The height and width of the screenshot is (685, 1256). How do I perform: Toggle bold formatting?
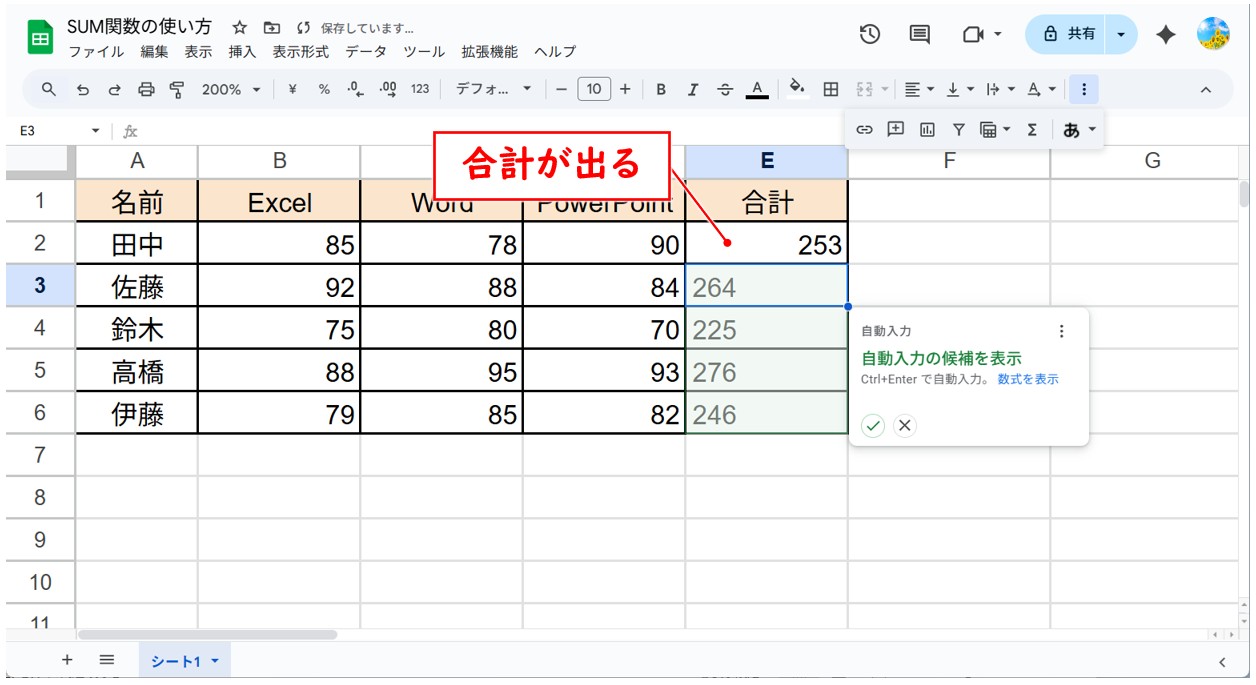tap(661, 90)
